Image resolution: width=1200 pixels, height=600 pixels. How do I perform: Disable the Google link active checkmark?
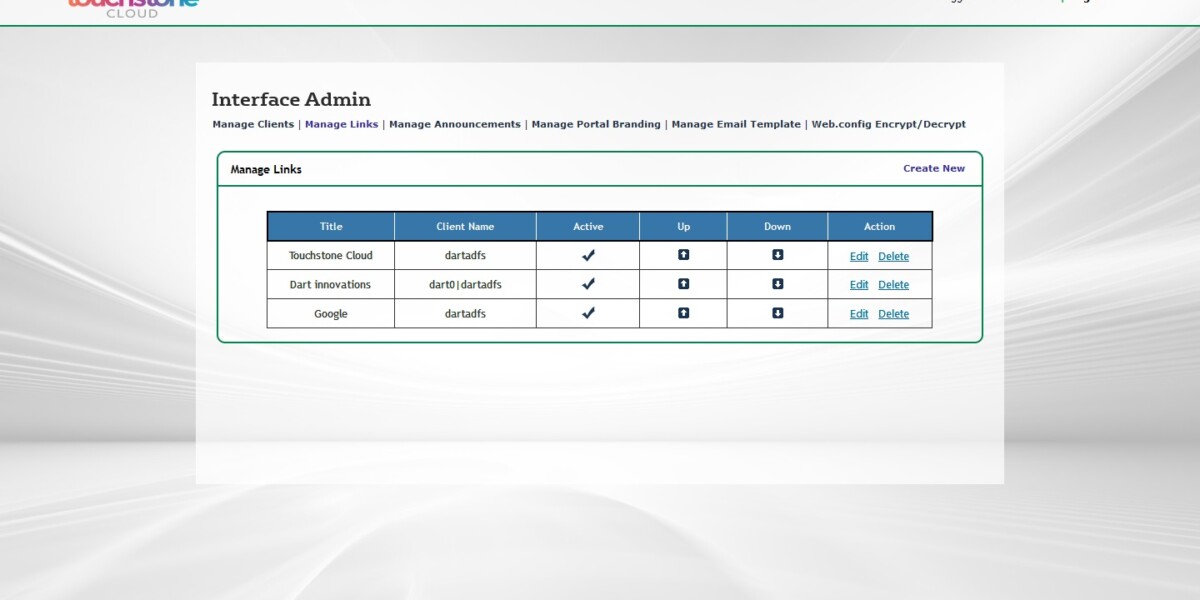[x=587, y=313]
